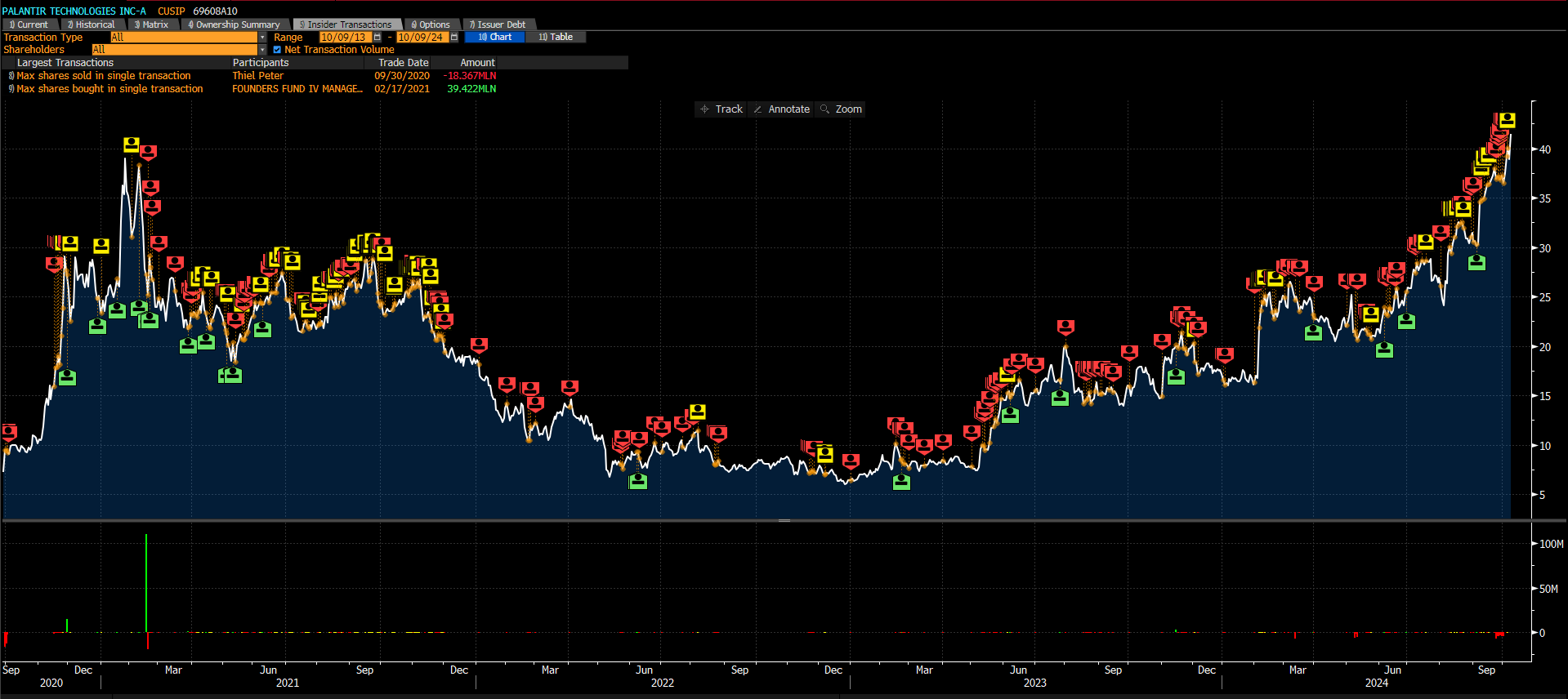Open the calendar picker for range end date
1568x699 pixels.
pos(453,38)
